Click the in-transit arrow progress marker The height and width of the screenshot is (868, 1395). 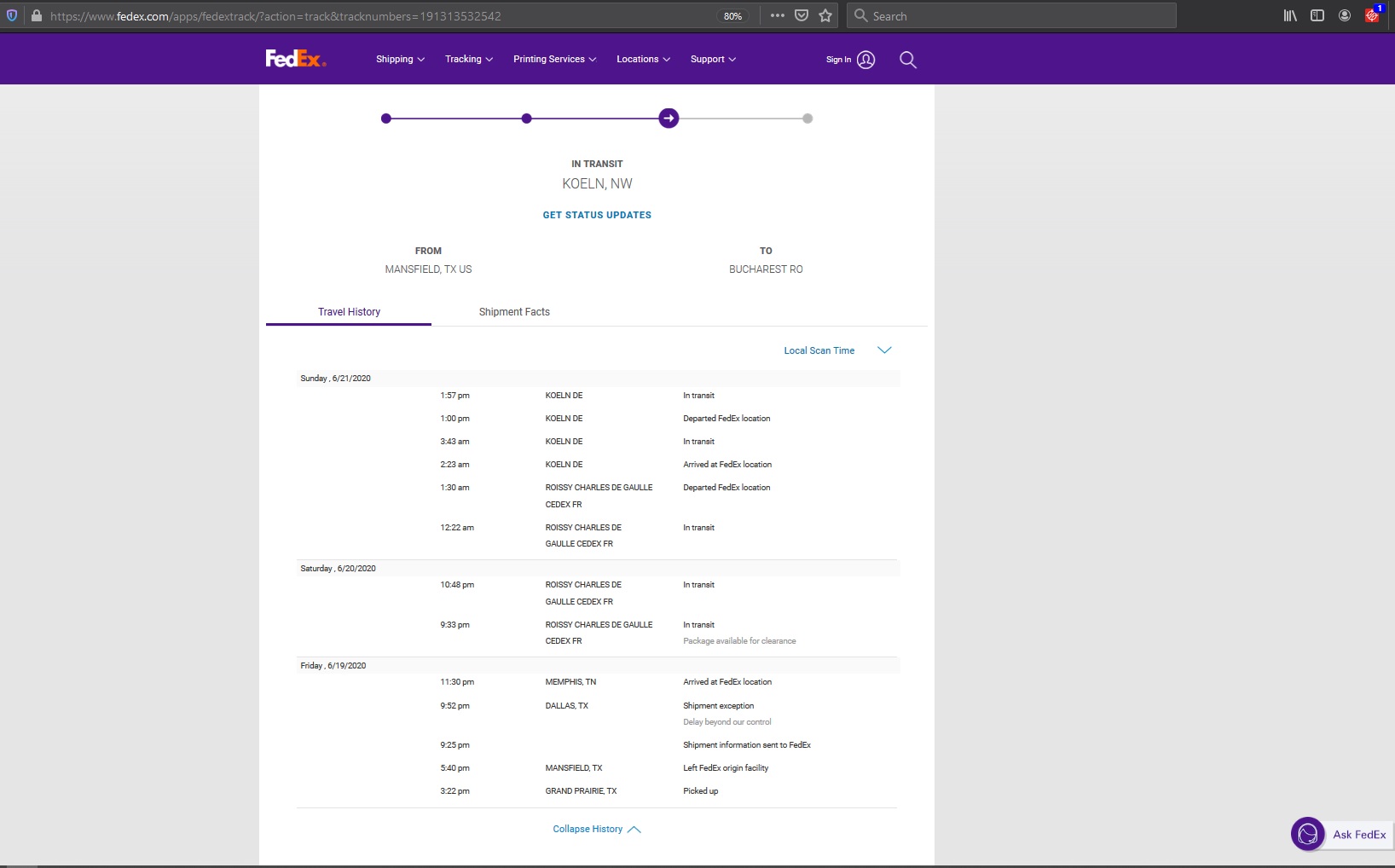pos(669,118)
